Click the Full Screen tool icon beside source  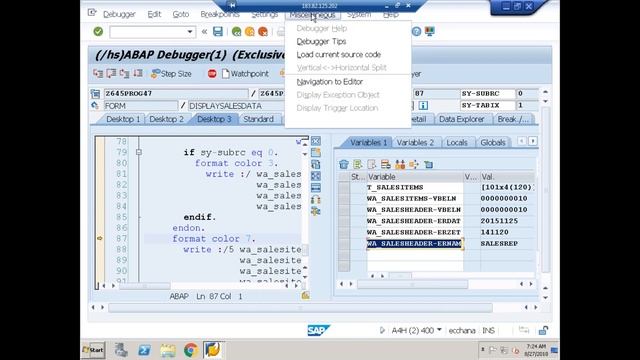pos(316,176)
